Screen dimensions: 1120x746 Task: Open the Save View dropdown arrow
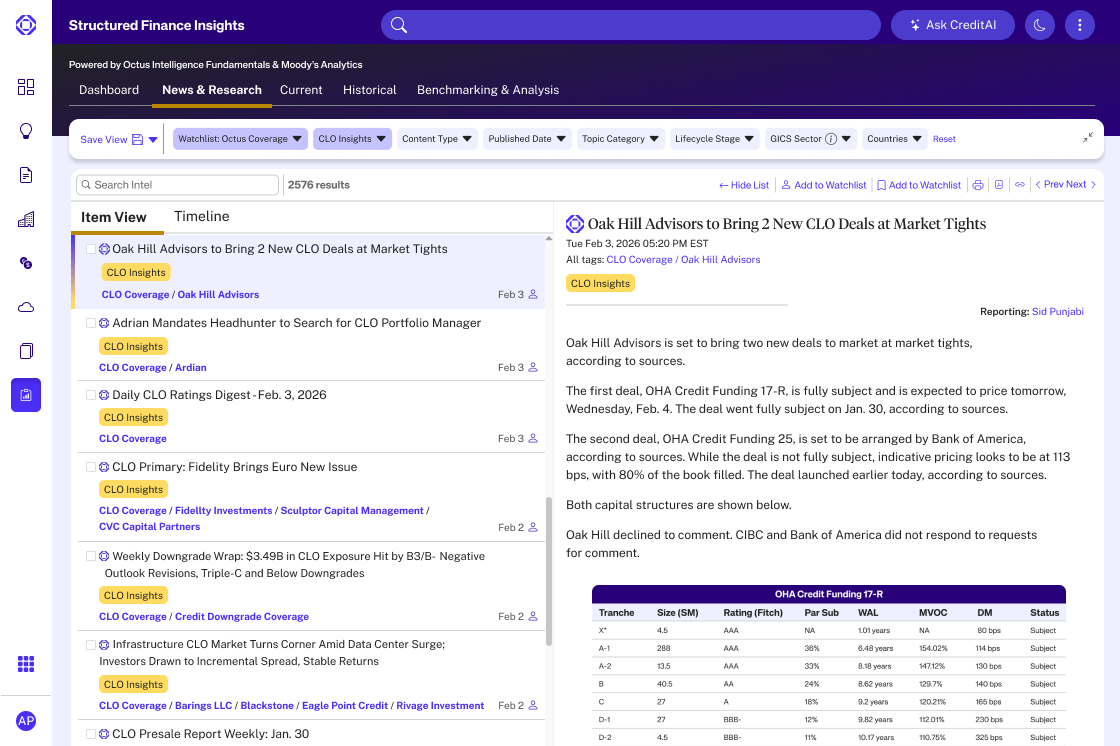pos(150,139)
